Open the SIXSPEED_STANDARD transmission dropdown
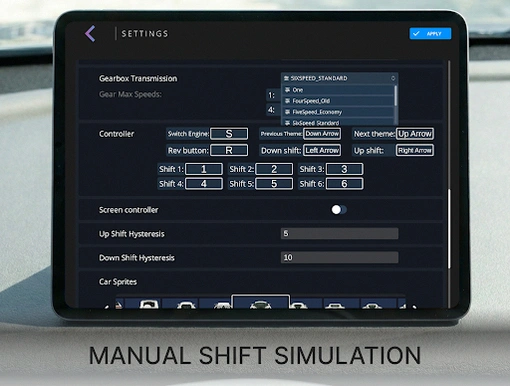The width and height of the screenshot is (510, 386). pos(339,78)
